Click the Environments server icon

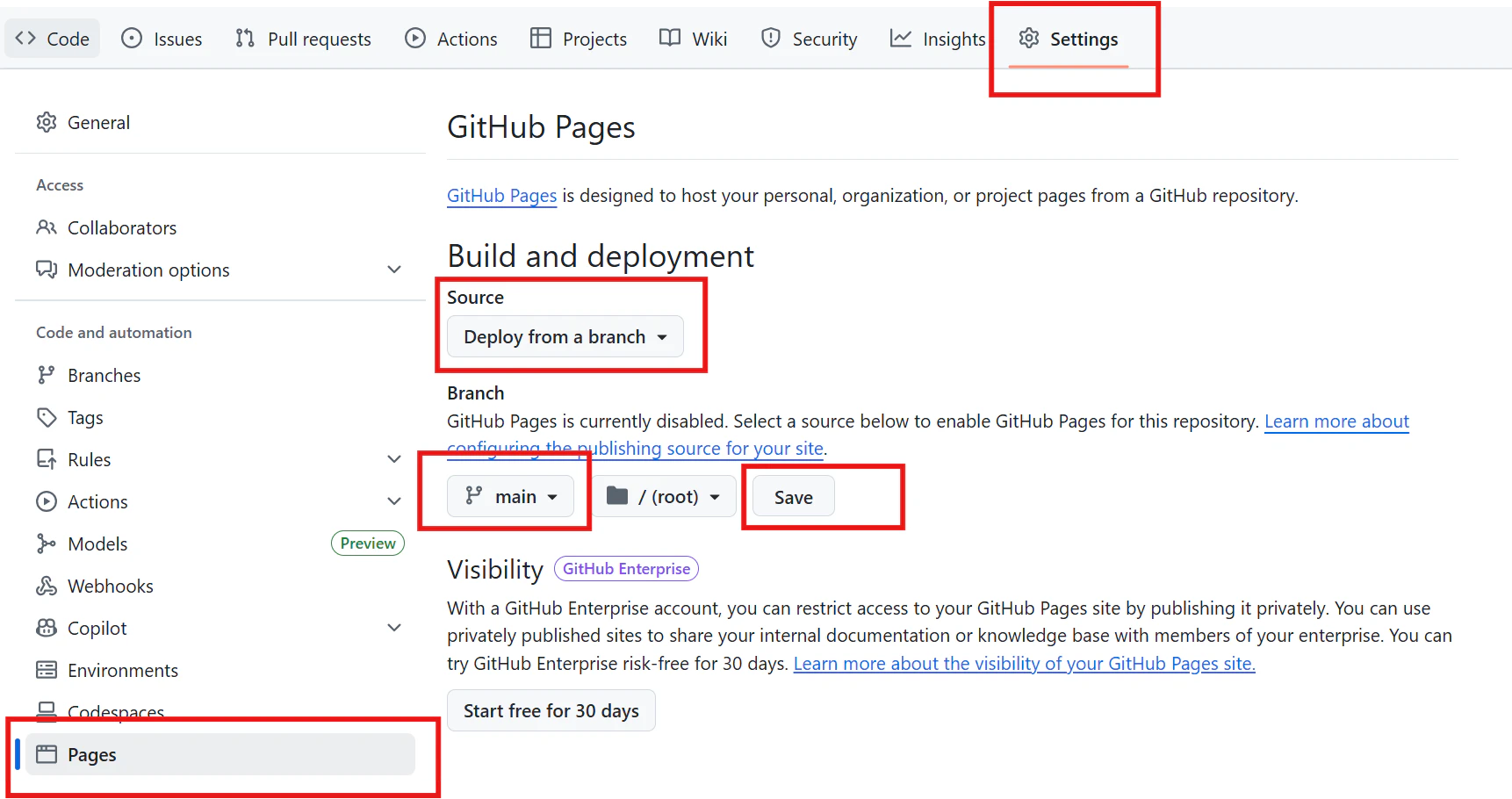[47, 671]
